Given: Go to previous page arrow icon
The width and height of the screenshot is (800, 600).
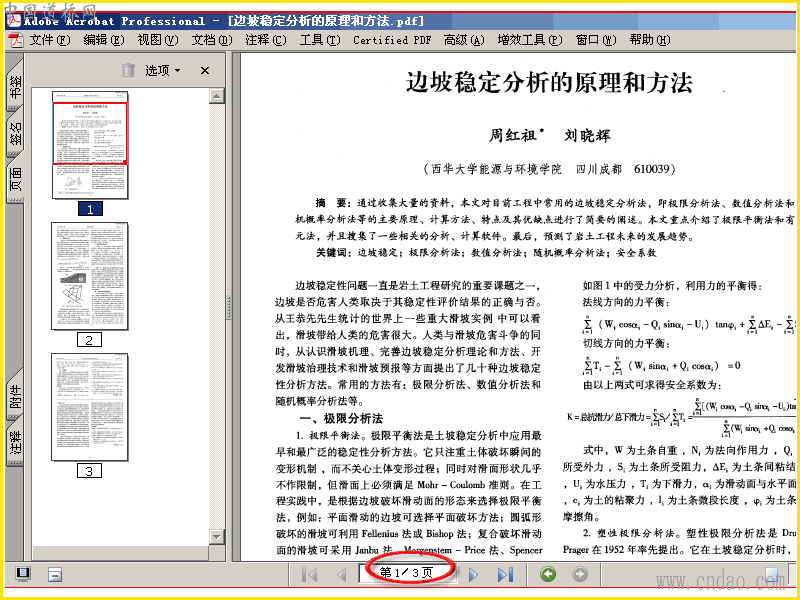Looking at the screenshot, I should click(x=341, y=574).
